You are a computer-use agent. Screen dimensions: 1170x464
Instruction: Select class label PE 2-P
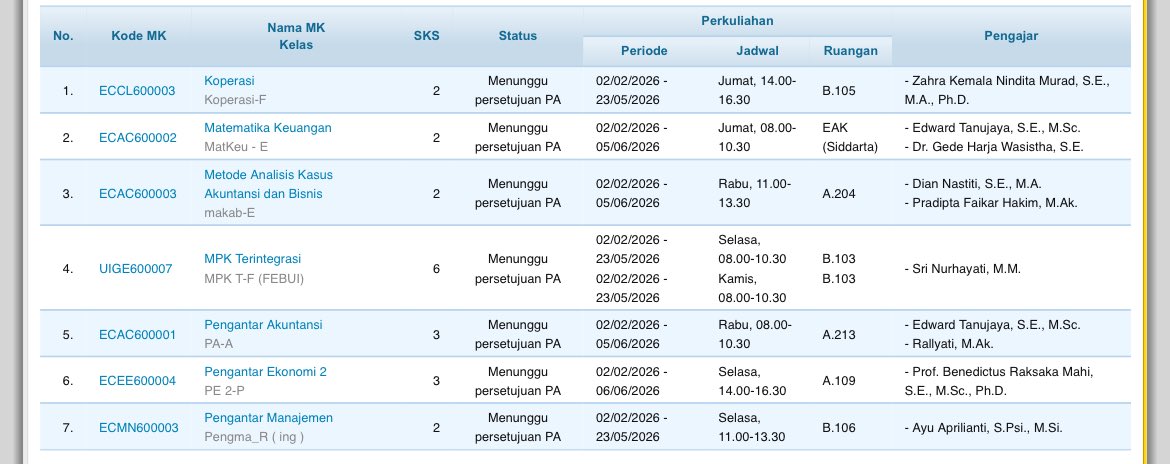coord(225,391)
